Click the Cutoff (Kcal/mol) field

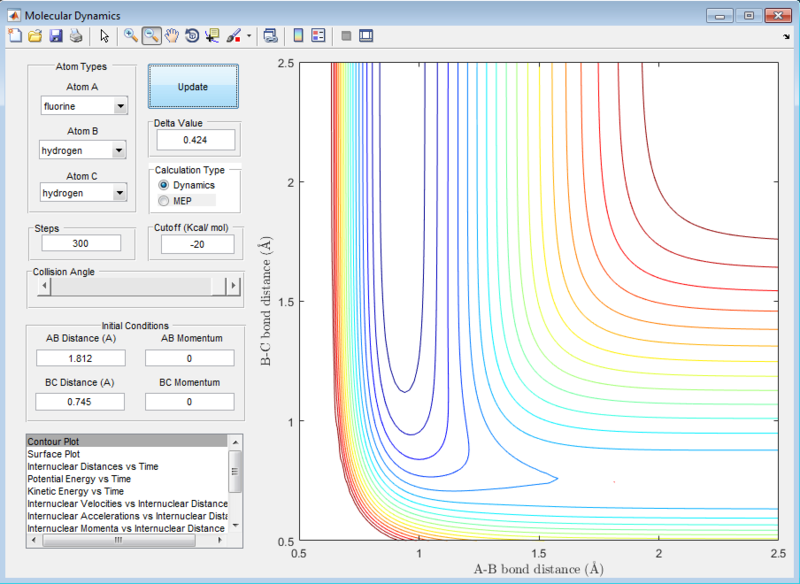click(197, 244)
